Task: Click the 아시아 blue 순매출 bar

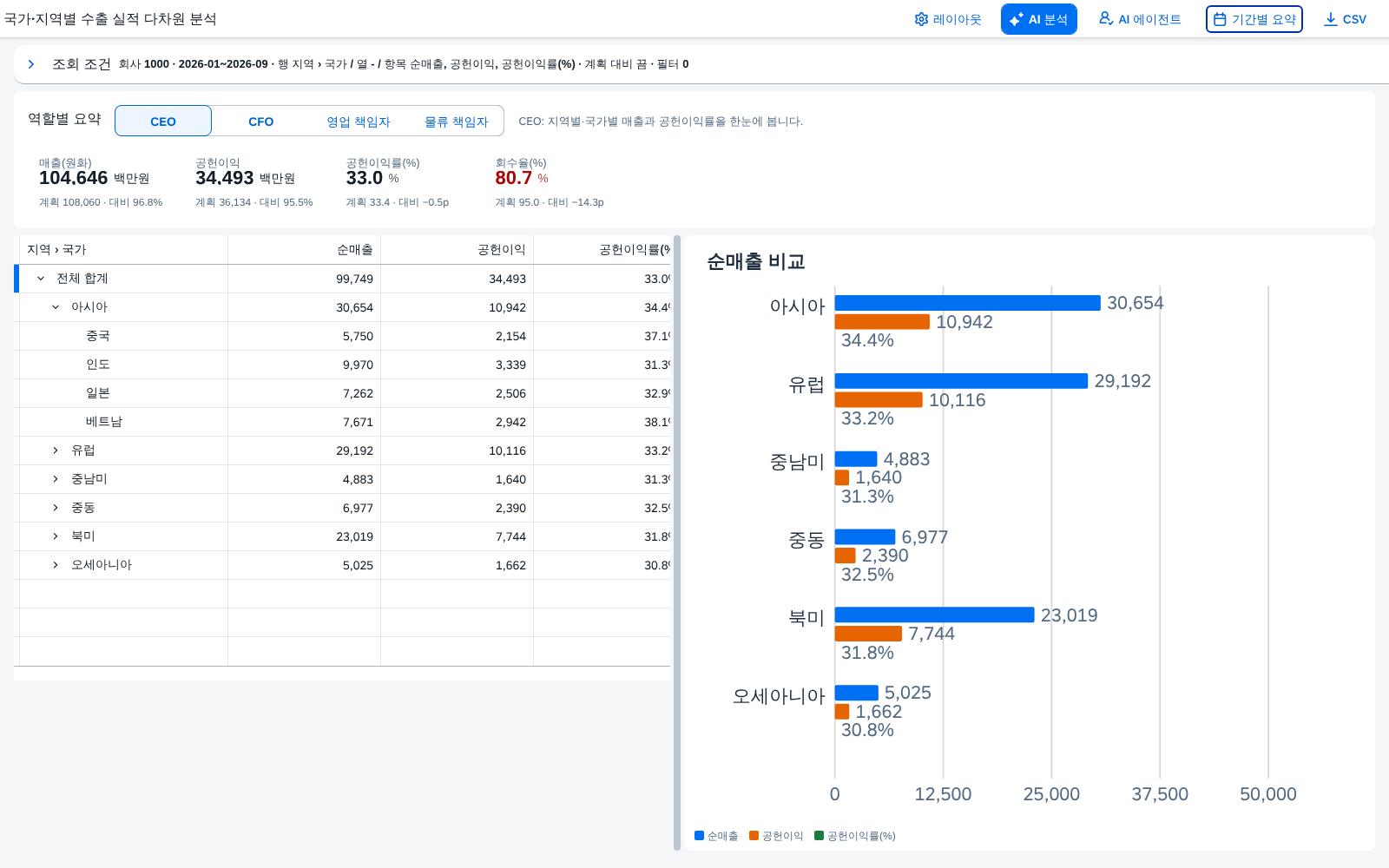Action: point(968,303)
